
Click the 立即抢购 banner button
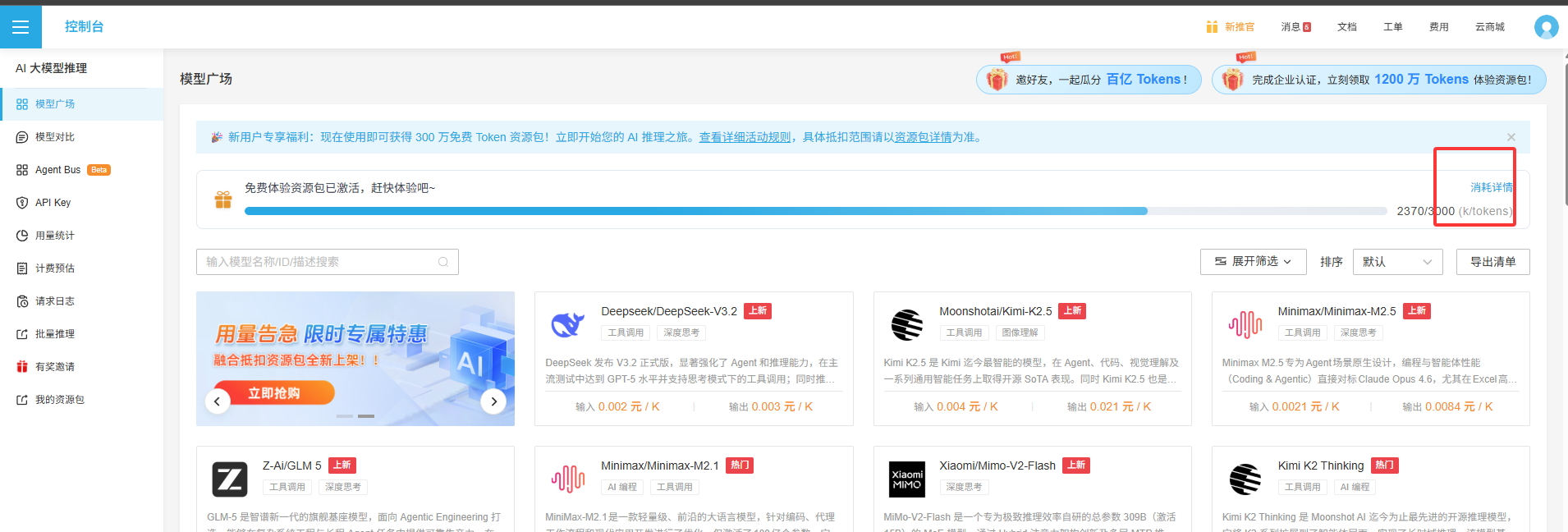point(274,393)
